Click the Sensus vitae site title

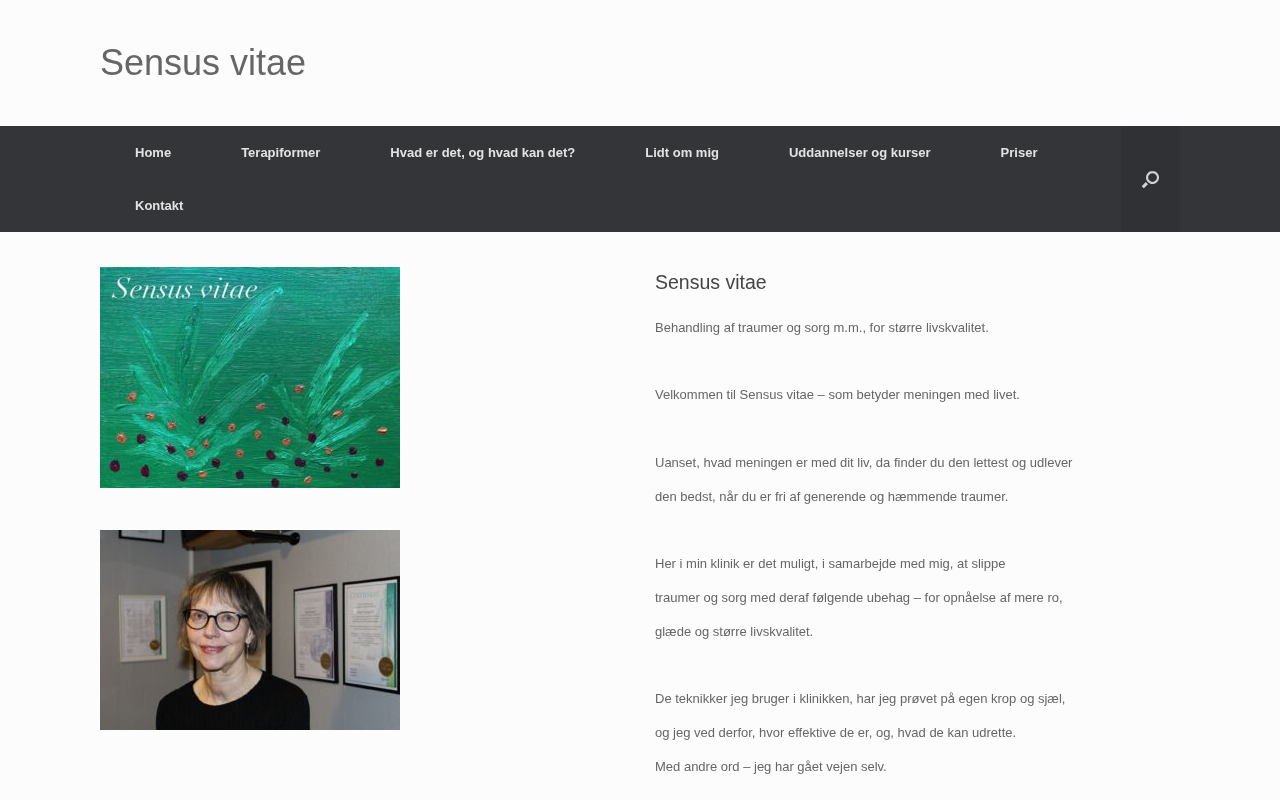click(203, 63)
